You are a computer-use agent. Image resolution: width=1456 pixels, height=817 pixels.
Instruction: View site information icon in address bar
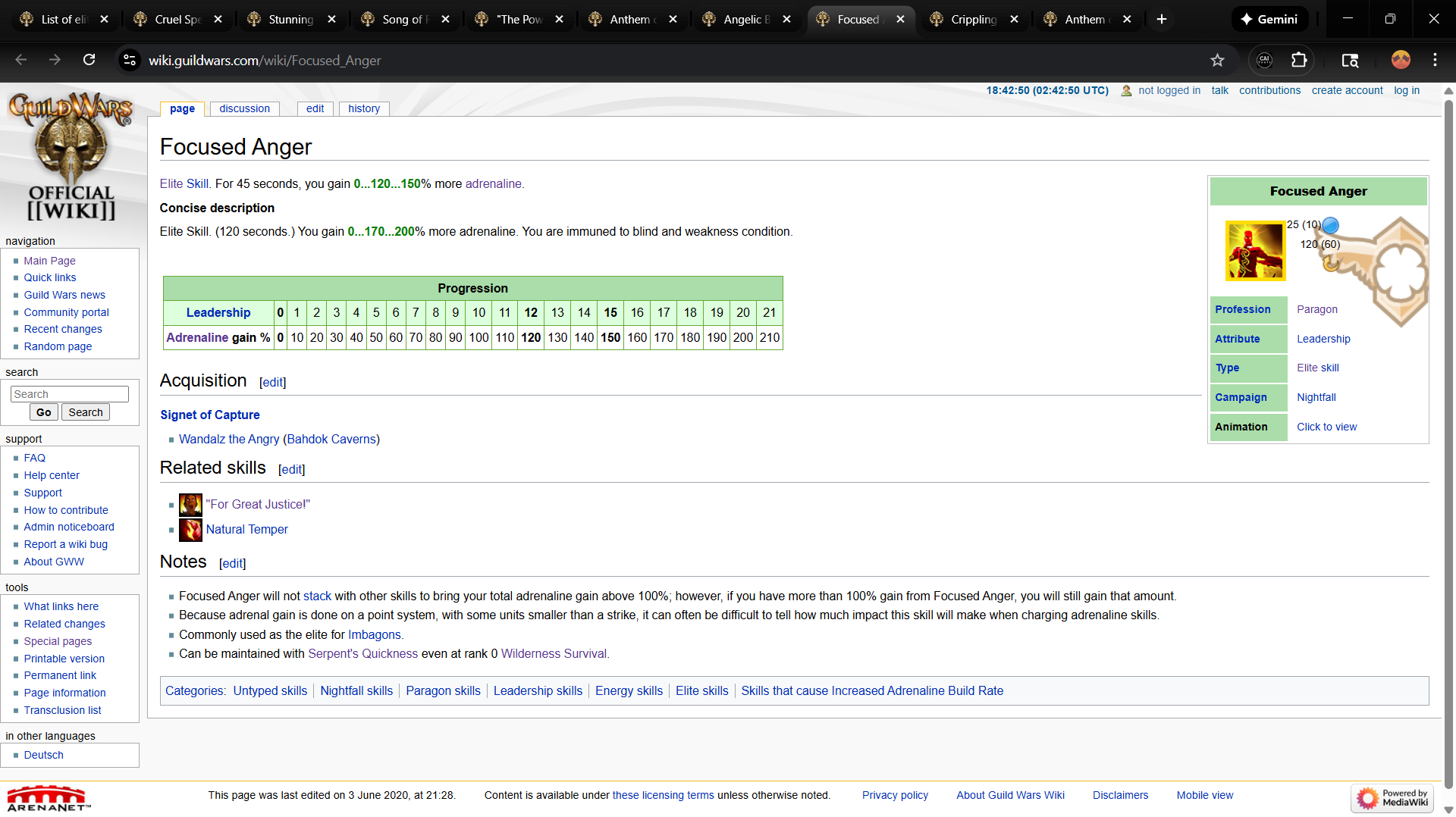(130, 60)
